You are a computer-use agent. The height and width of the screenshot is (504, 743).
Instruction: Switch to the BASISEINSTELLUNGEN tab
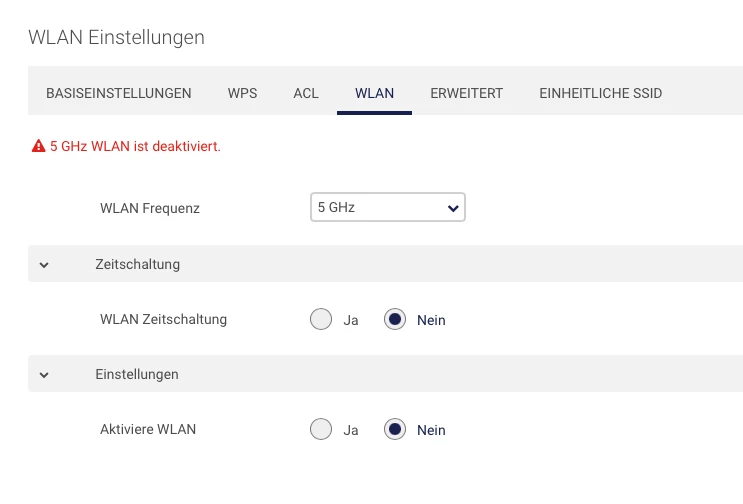(118, 93)
